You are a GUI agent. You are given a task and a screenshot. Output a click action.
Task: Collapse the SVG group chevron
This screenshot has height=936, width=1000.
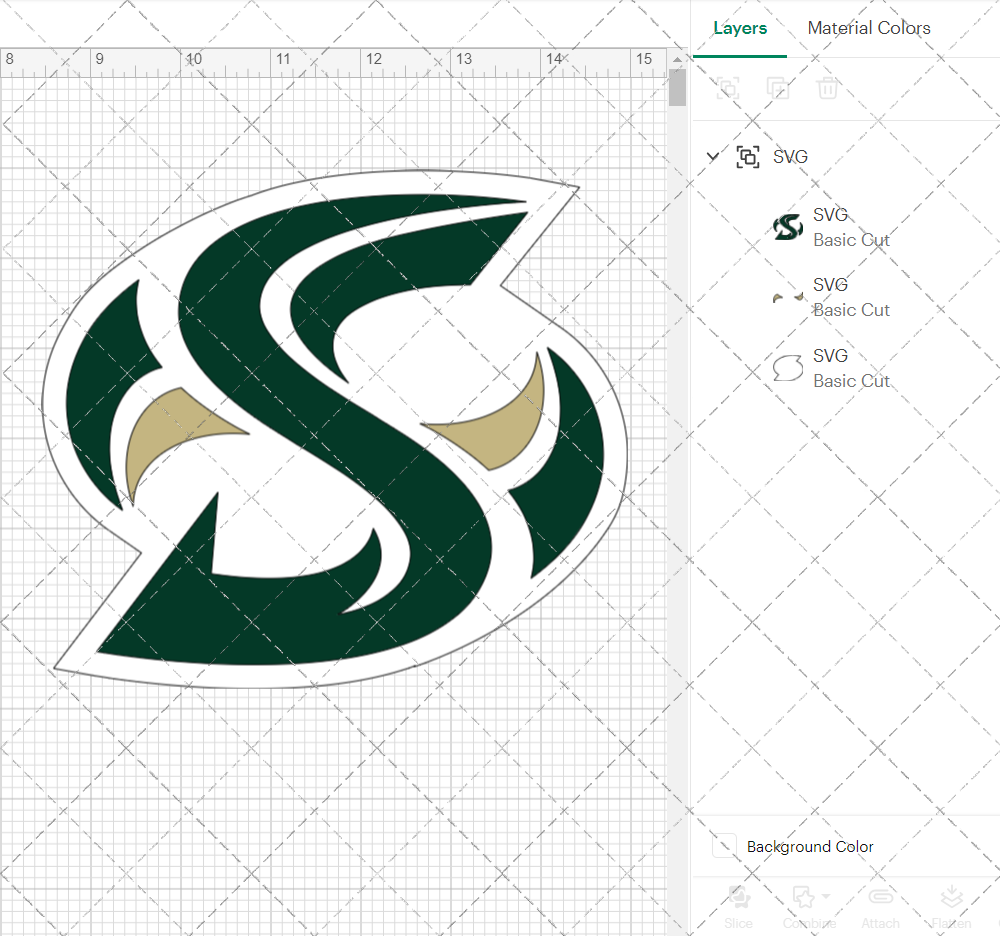coord(713,156)
